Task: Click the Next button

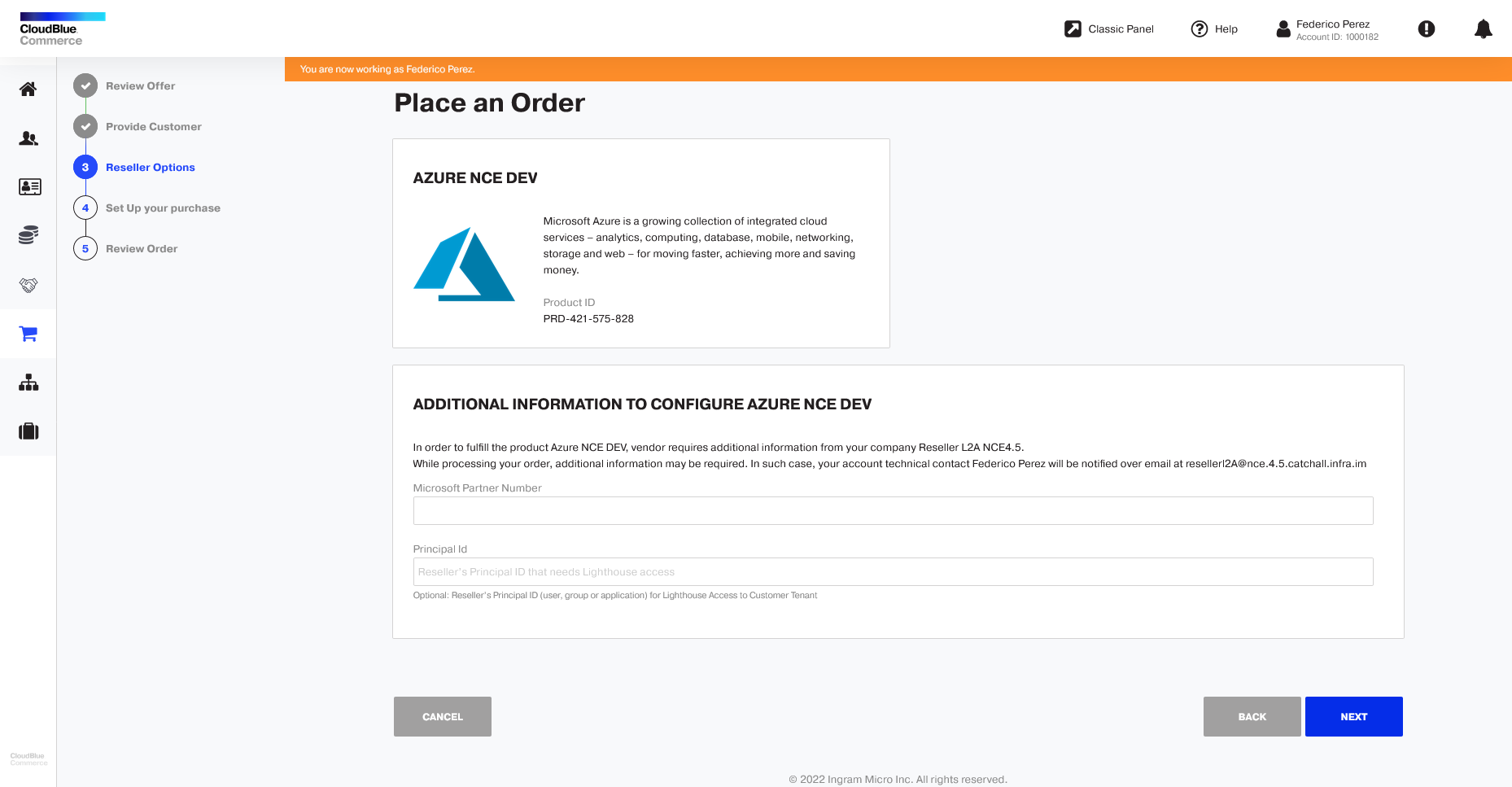Action: [x=1353, y=716]
